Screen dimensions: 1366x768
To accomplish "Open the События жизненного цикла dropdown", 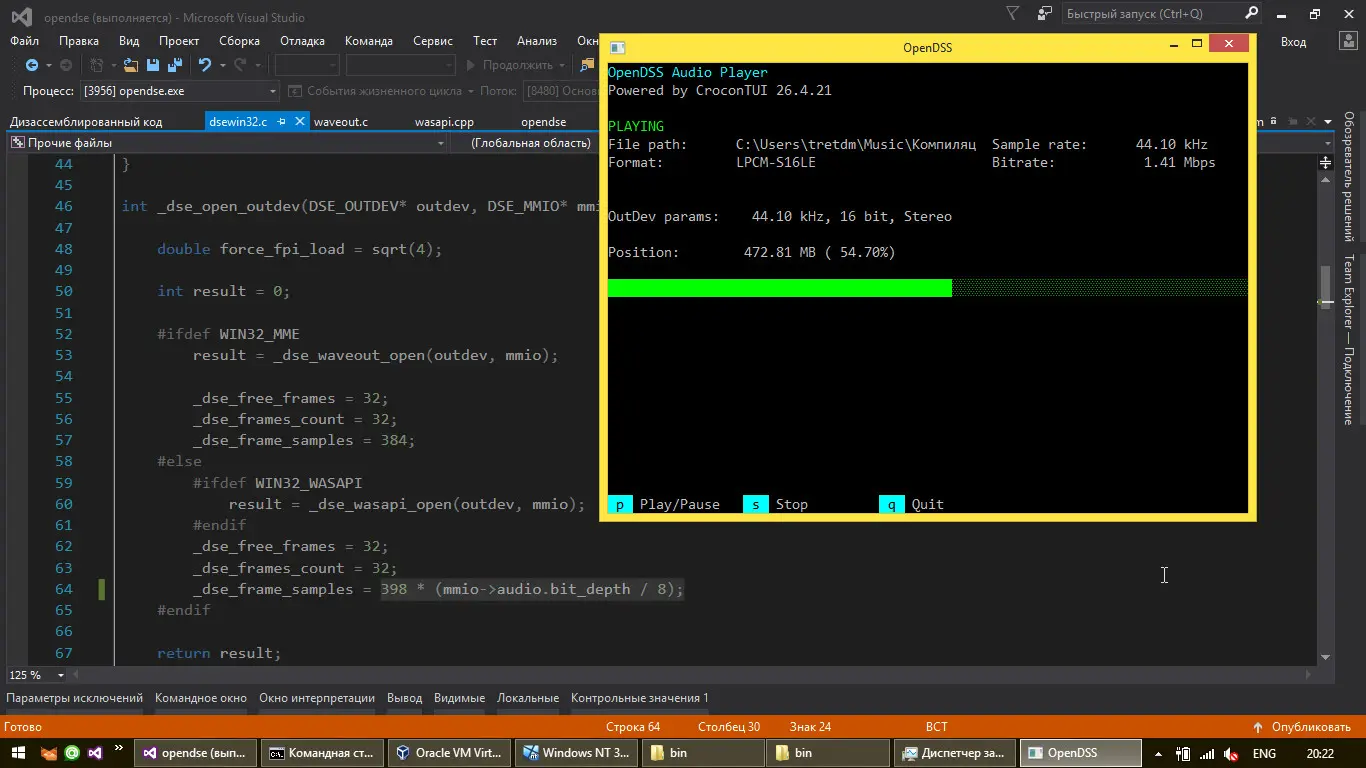I will click(x=470, y=91).
